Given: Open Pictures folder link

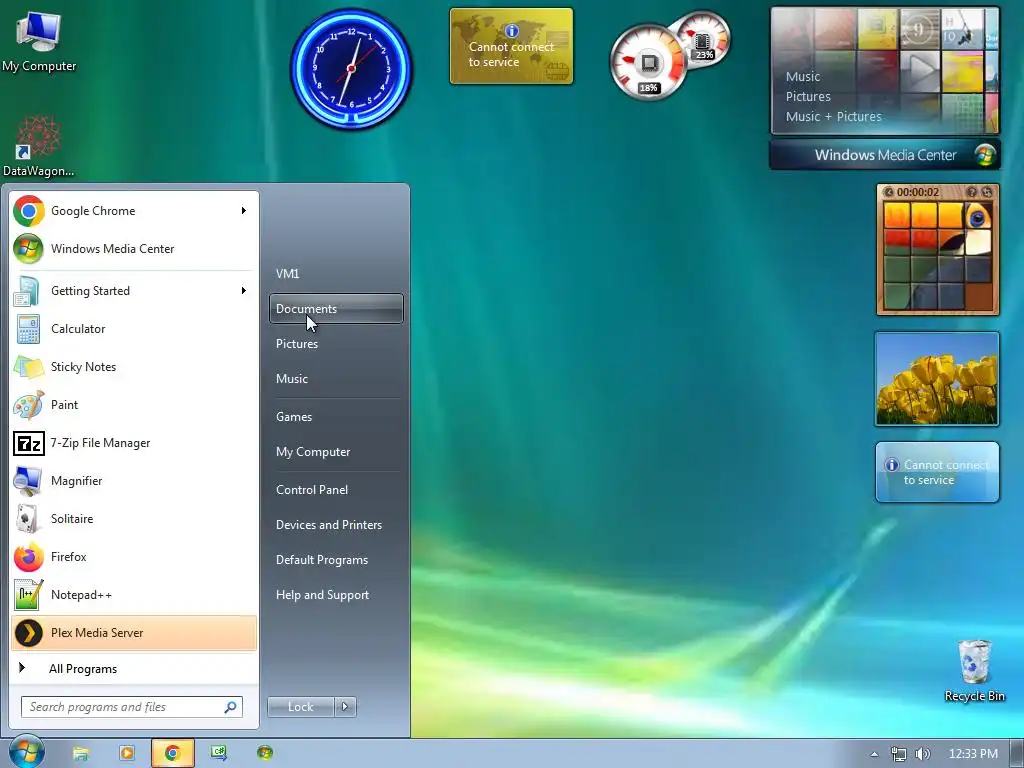Looking at the screenshot, I should click(x=336, y=344).
